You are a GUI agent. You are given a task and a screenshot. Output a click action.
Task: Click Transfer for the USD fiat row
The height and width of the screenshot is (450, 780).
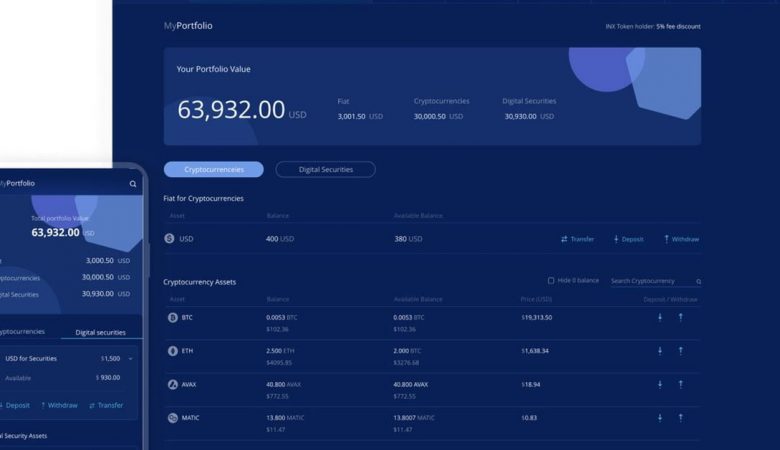[x=578, y=239]
